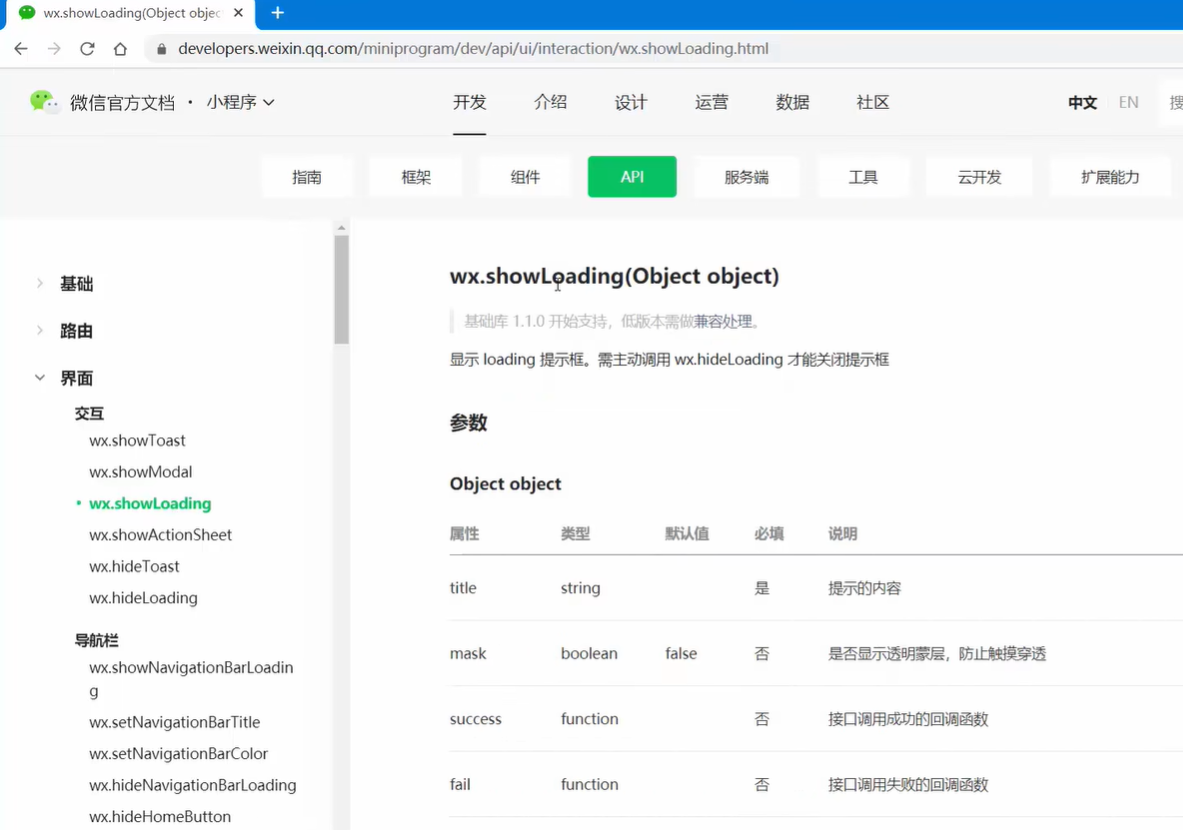Switch language to EN

pos(1129,102)
